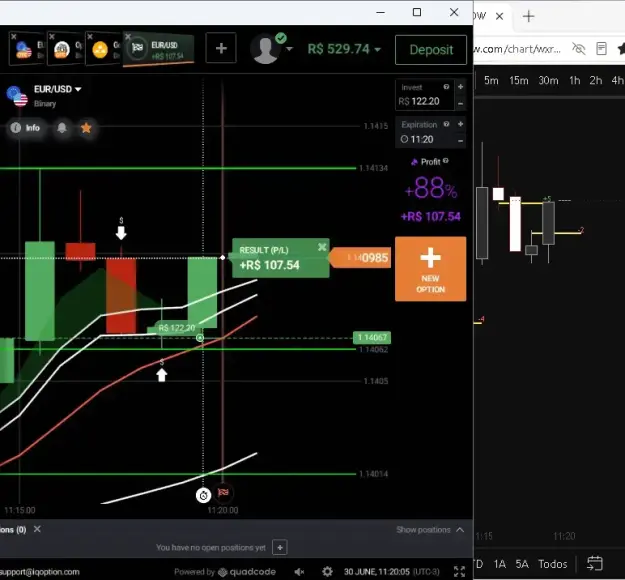Increase invest amount with plus
625x580 pixels.
click(460, 87)
